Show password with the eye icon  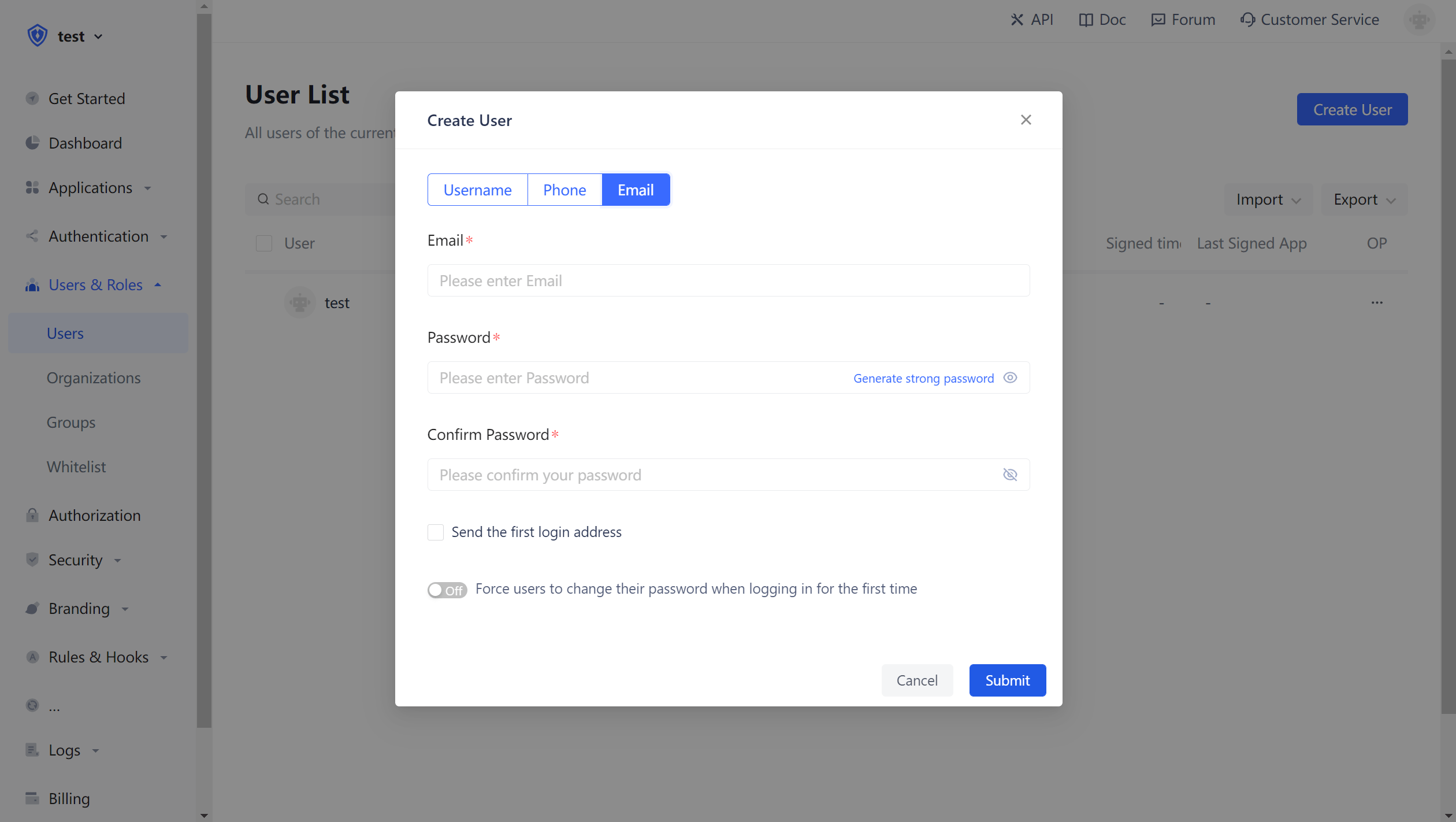click(x=1010, y=377)
